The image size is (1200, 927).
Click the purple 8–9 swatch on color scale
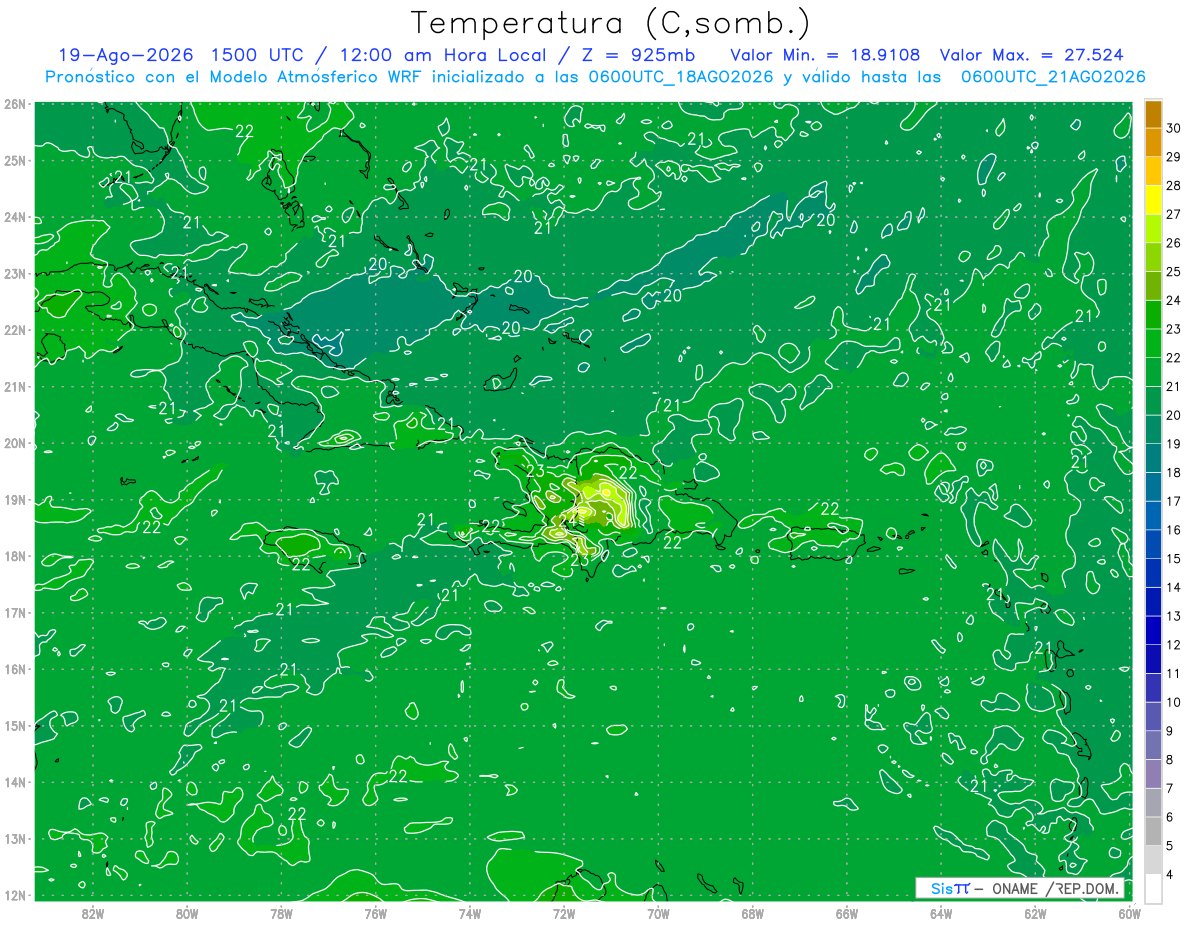pos(1153,745)
